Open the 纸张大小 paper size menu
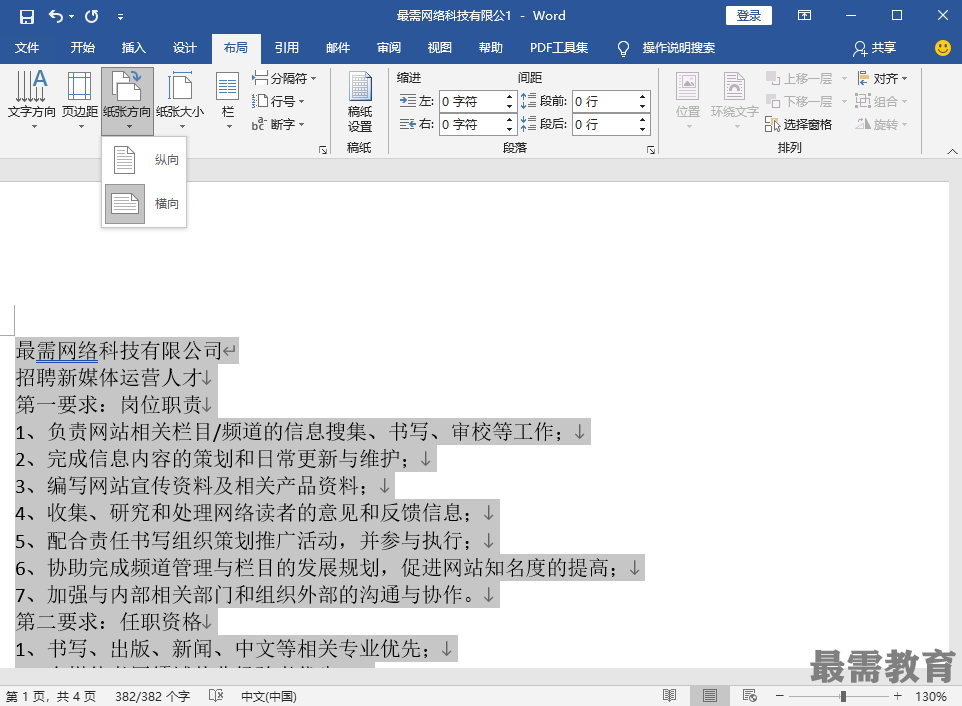Image resolution: width=962 pixels, height=706 pixels. [180, 101]
